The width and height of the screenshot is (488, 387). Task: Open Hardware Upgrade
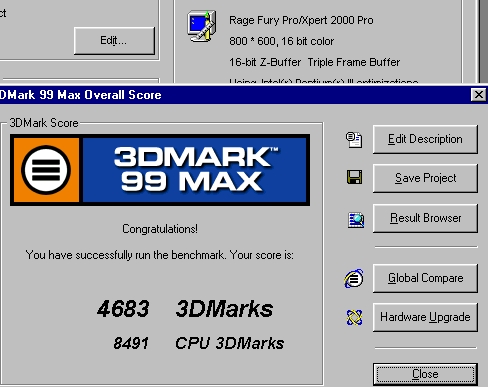coord(425,317)
